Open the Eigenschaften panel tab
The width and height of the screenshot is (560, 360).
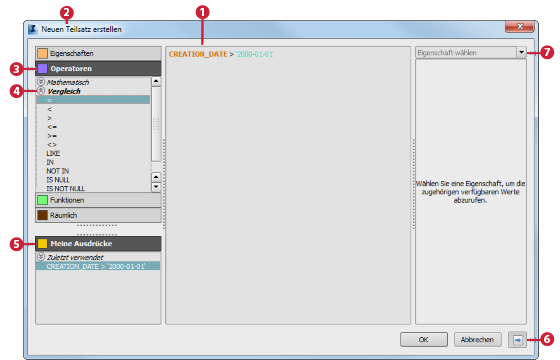(98, 54)
